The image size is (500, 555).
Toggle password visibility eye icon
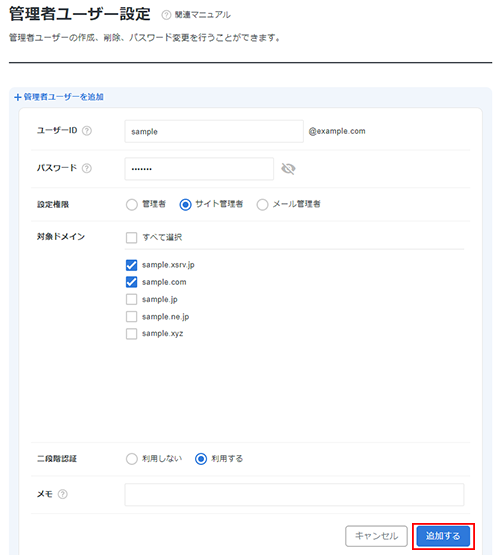coord(288,169)
